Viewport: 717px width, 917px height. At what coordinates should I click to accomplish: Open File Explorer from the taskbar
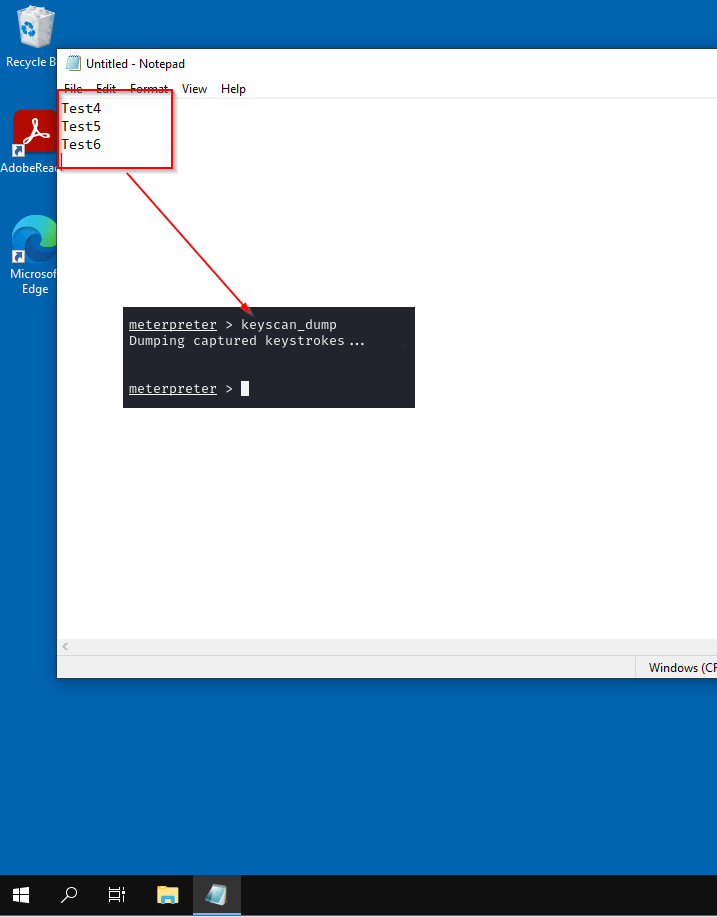click(167, 895)
